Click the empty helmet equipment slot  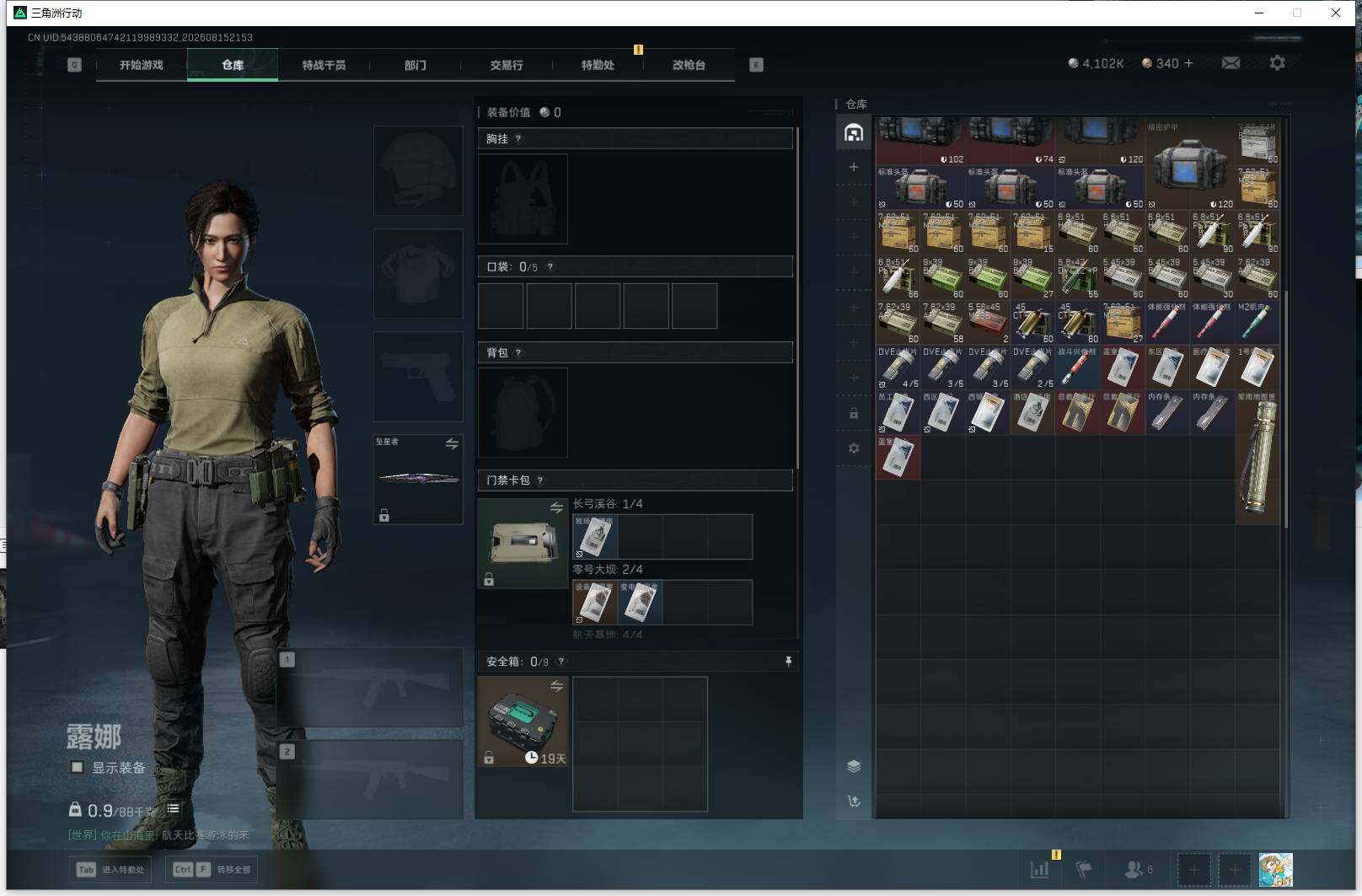pos(418,170)
